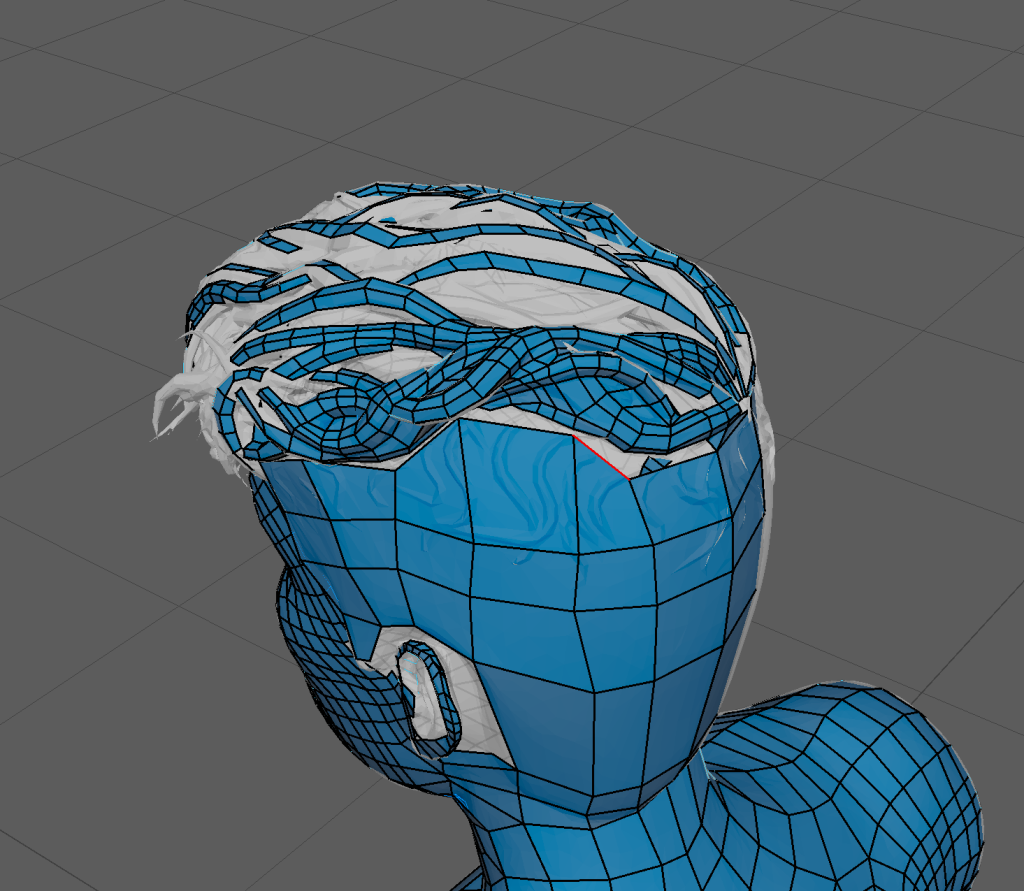Select the white hair tuft at left

180,402
